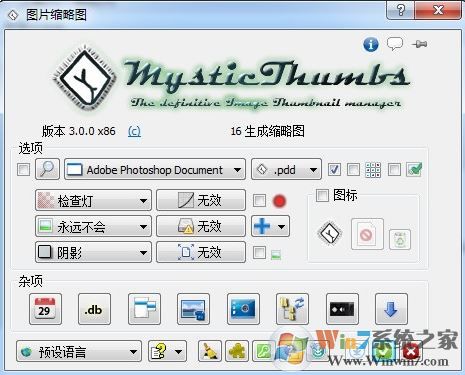Expand the 检查灯 dropdown
The image size is (465, 375).
point(93,200)
